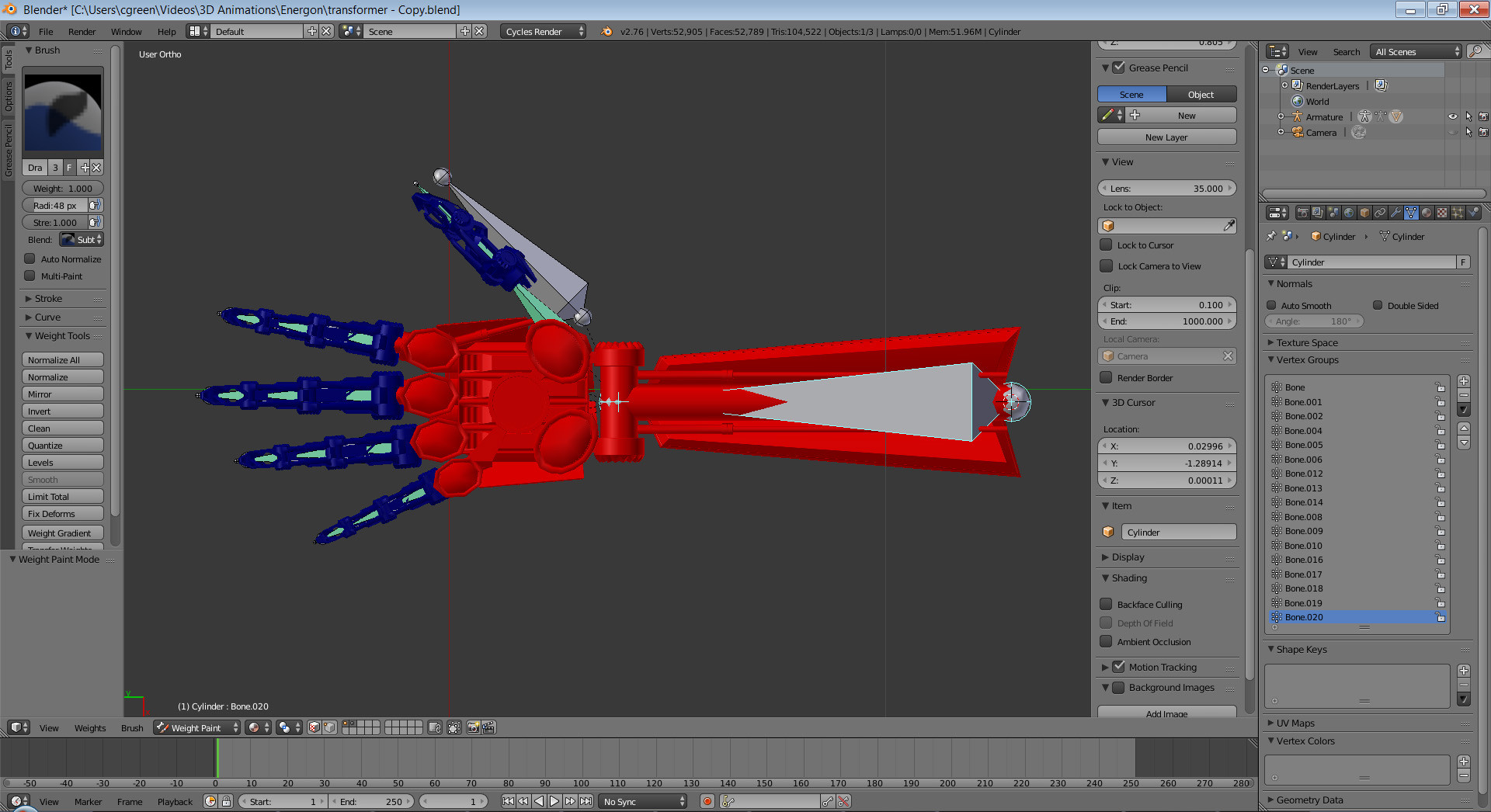Open the All Scenes outliner display dropdown

[x=1416, y=51]
